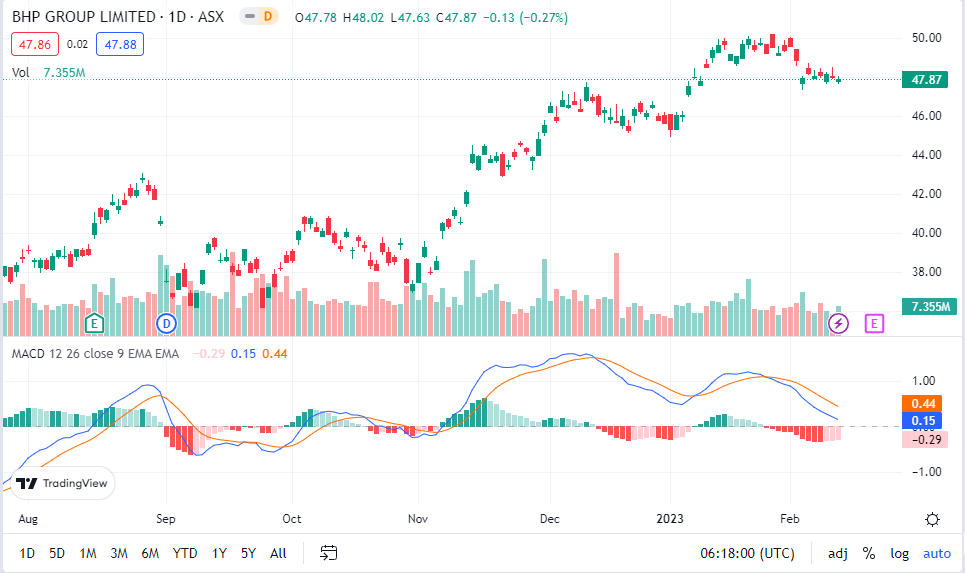
Task: Click the green earnings E marker
Action: (94, 322)
